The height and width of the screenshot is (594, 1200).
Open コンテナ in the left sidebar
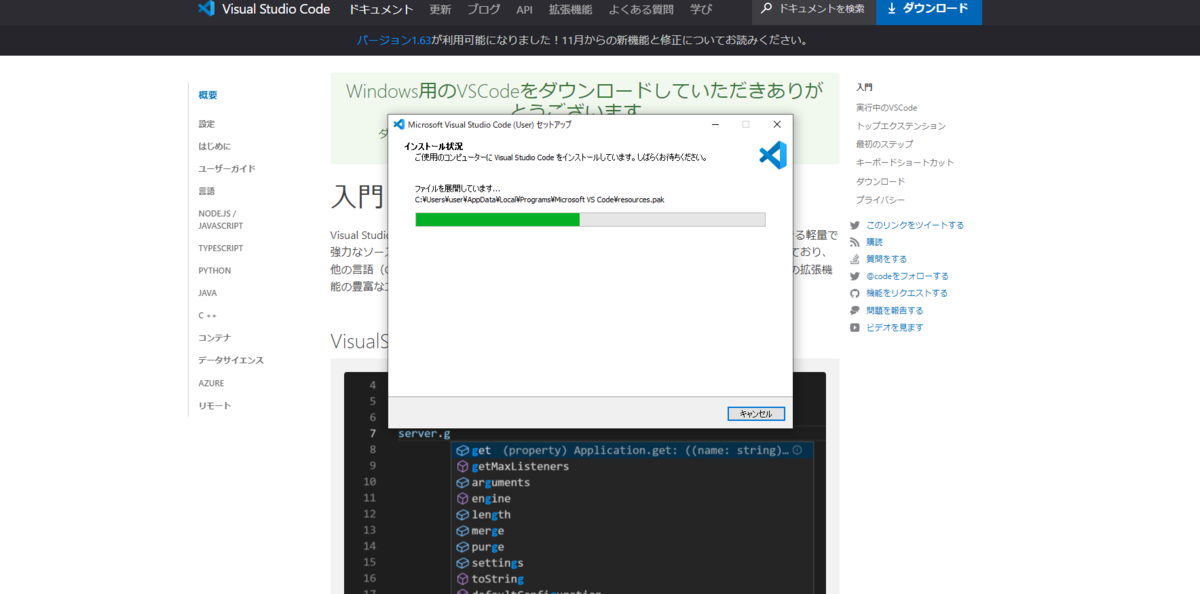[x=215, y=337]
